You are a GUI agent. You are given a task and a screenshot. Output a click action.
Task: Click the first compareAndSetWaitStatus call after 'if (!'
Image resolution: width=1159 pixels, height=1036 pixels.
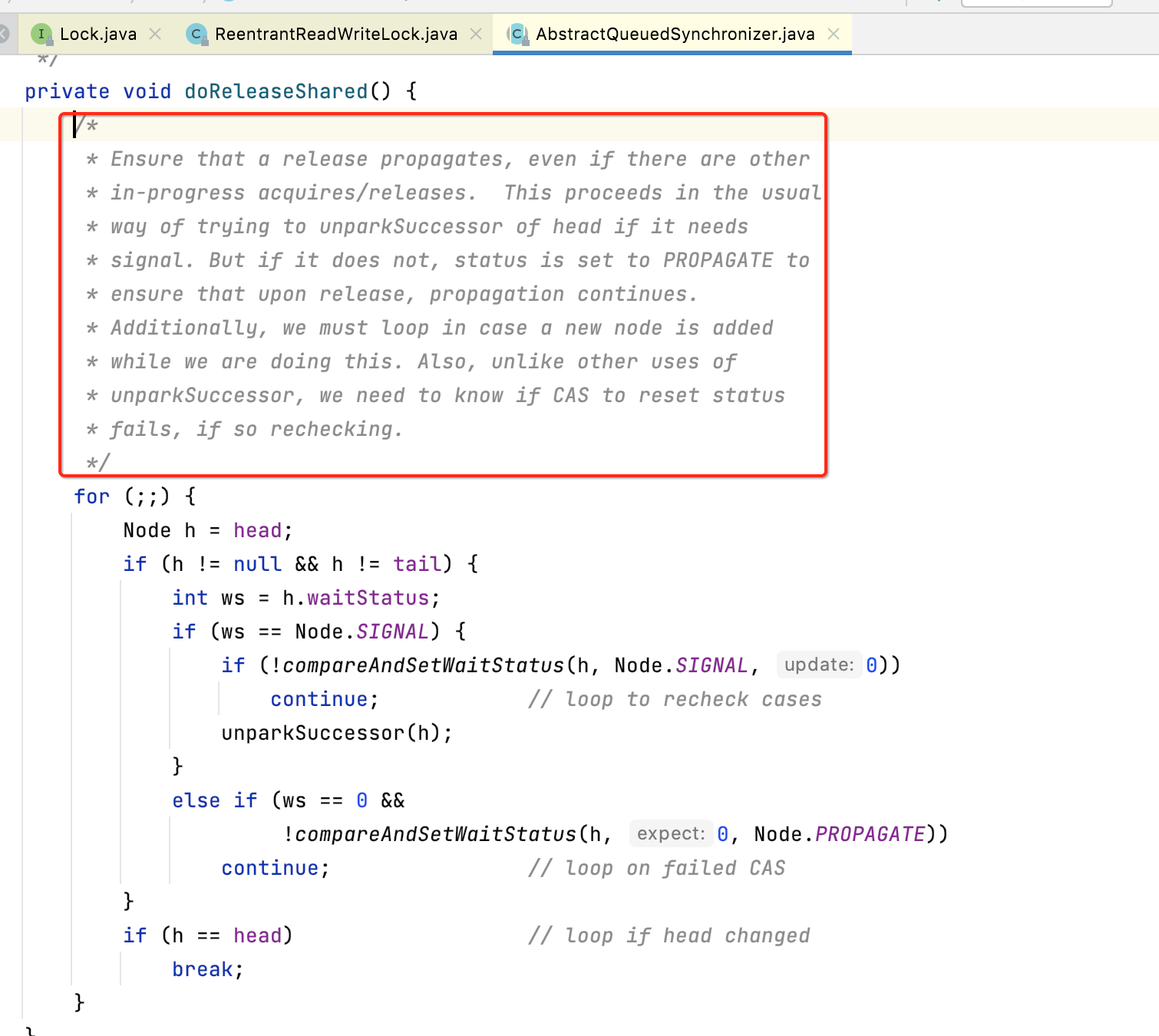tap(423, 665)
